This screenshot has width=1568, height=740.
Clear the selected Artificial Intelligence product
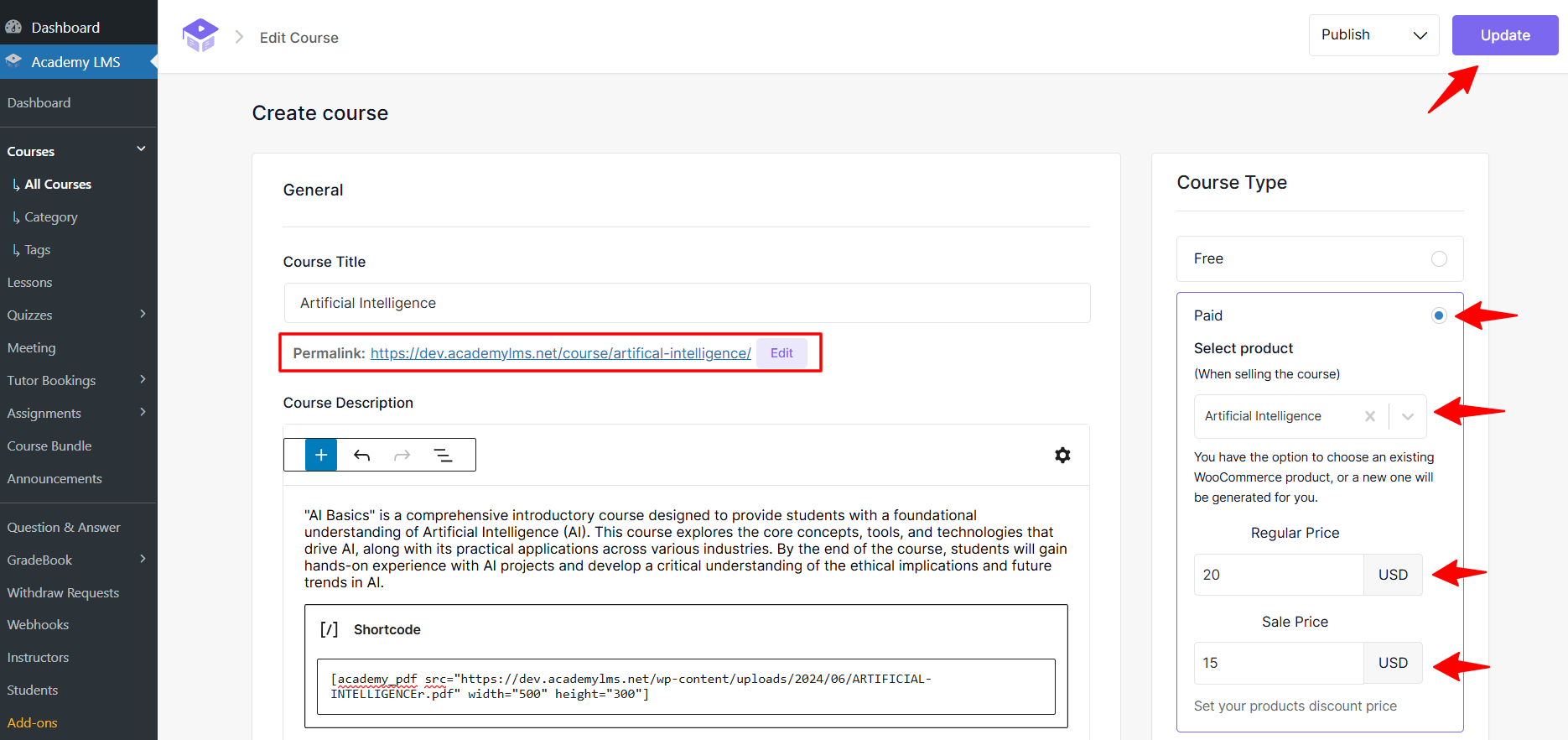coord(1369,416)
